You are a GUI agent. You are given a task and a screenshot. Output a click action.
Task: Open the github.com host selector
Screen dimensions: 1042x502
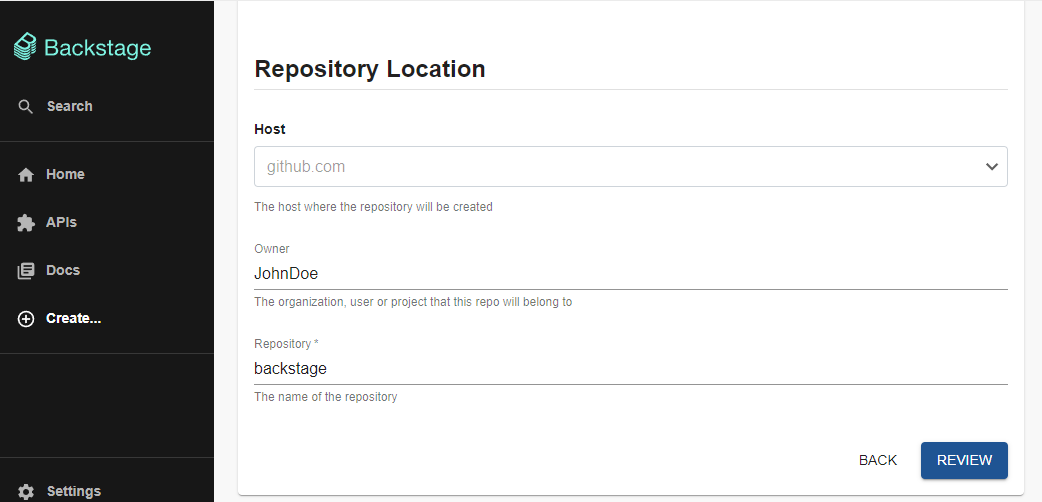[x=620, y=167]
